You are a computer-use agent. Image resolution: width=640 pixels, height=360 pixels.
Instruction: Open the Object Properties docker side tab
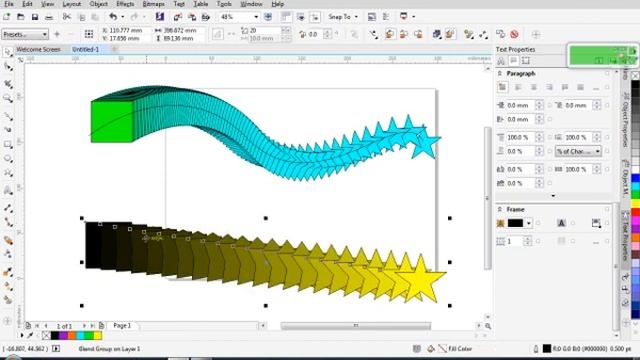coord(625,119)
